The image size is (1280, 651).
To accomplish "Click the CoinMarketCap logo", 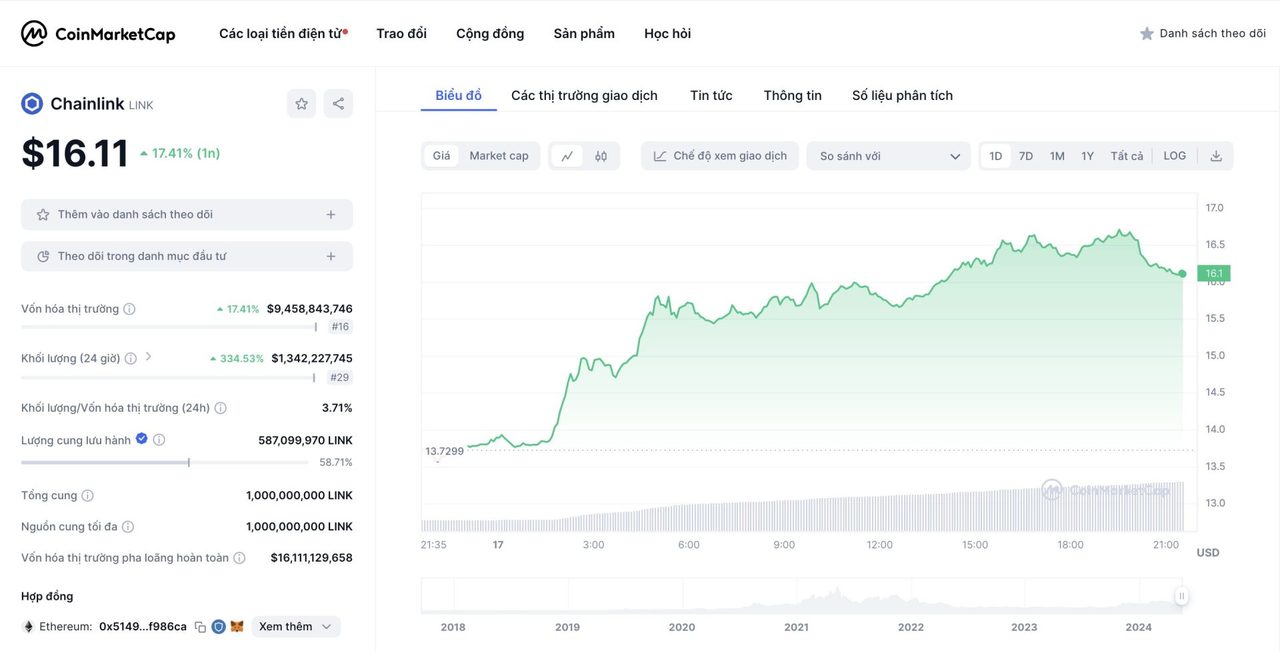I will [x=98, y=34].
